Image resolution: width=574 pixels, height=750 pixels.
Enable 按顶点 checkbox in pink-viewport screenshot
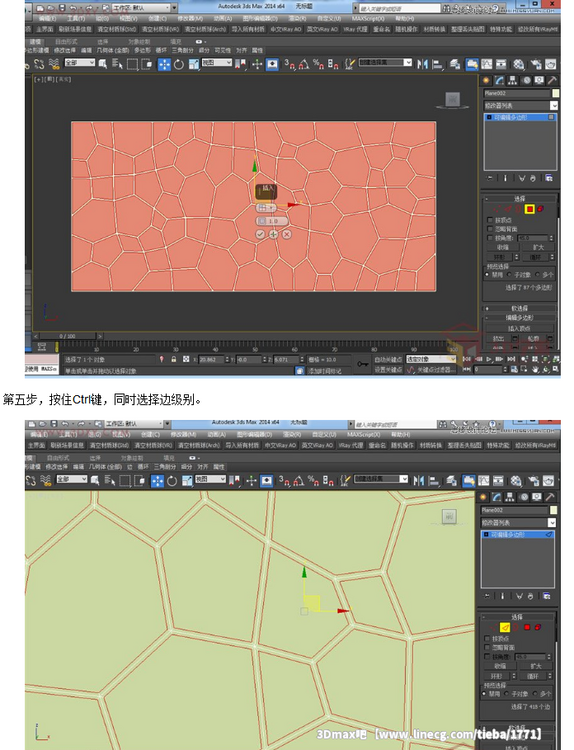489,220
